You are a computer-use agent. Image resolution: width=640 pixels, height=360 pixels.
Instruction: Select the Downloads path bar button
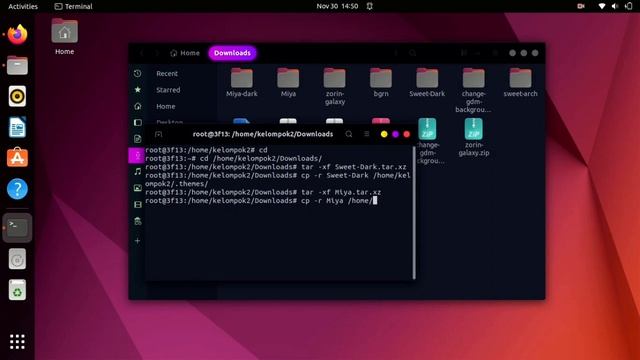pyautogui.click(x=232, y=53)
